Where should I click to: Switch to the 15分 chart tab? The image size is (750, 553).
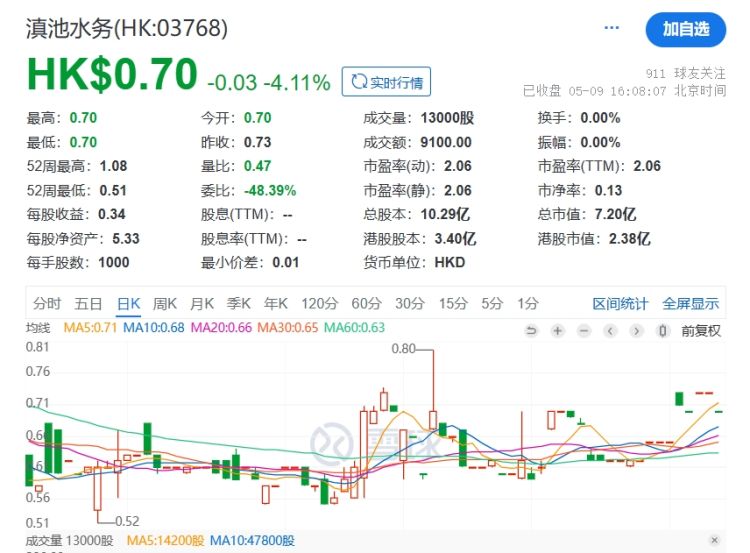pos(453,303)
